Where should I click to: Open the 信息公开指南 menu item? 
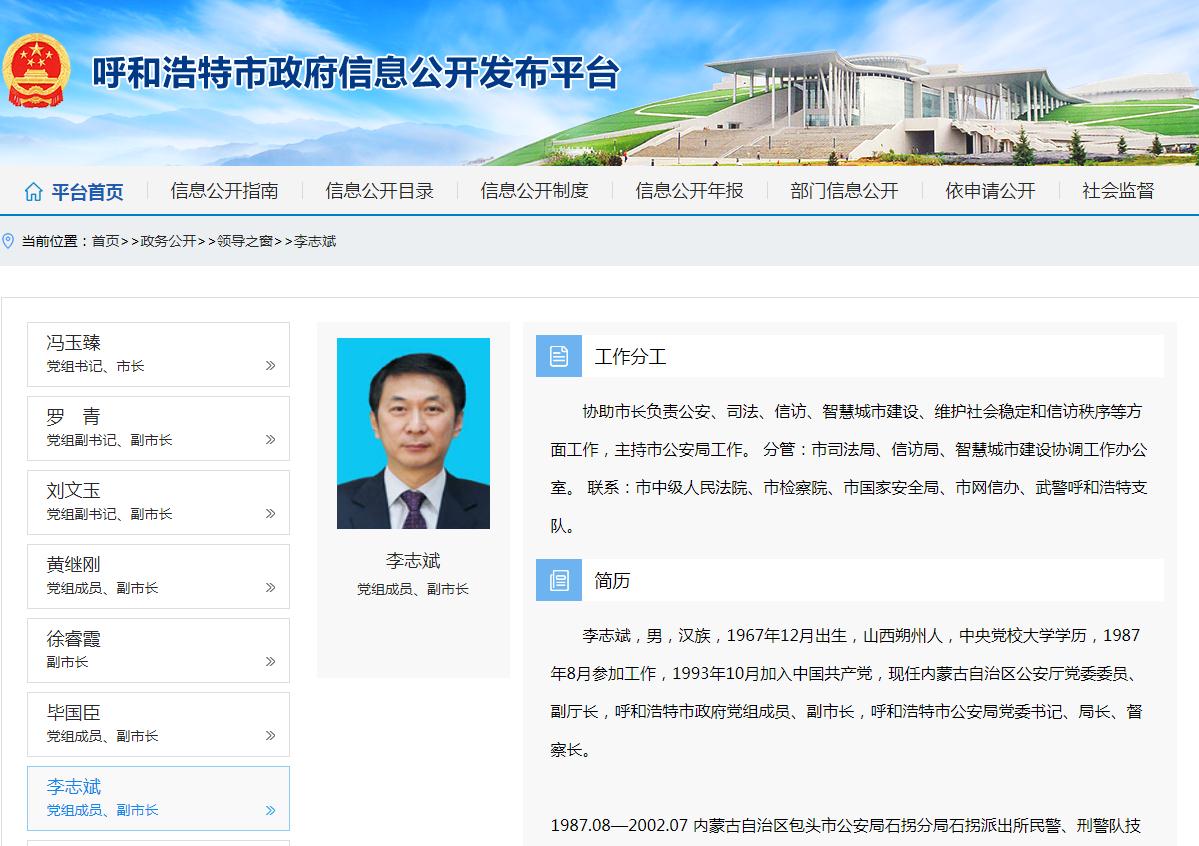tap(224, 191)
